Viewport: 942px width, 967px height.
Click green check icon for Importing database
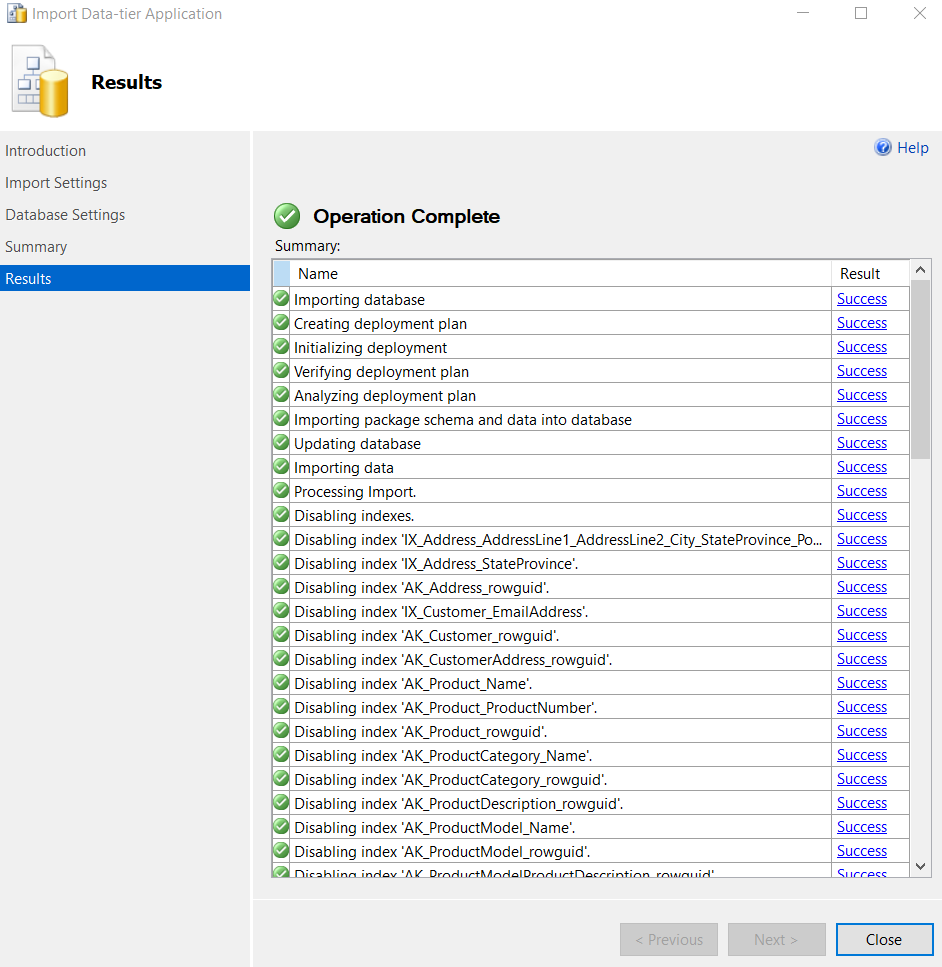(281, 299)
